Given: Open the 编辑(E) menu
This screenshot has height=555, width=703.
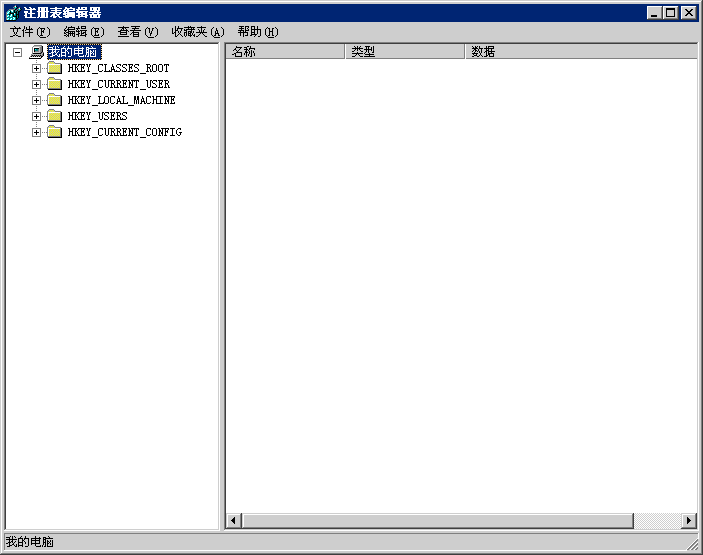Looking at the screenshot, I should click(x=84, y=32).
